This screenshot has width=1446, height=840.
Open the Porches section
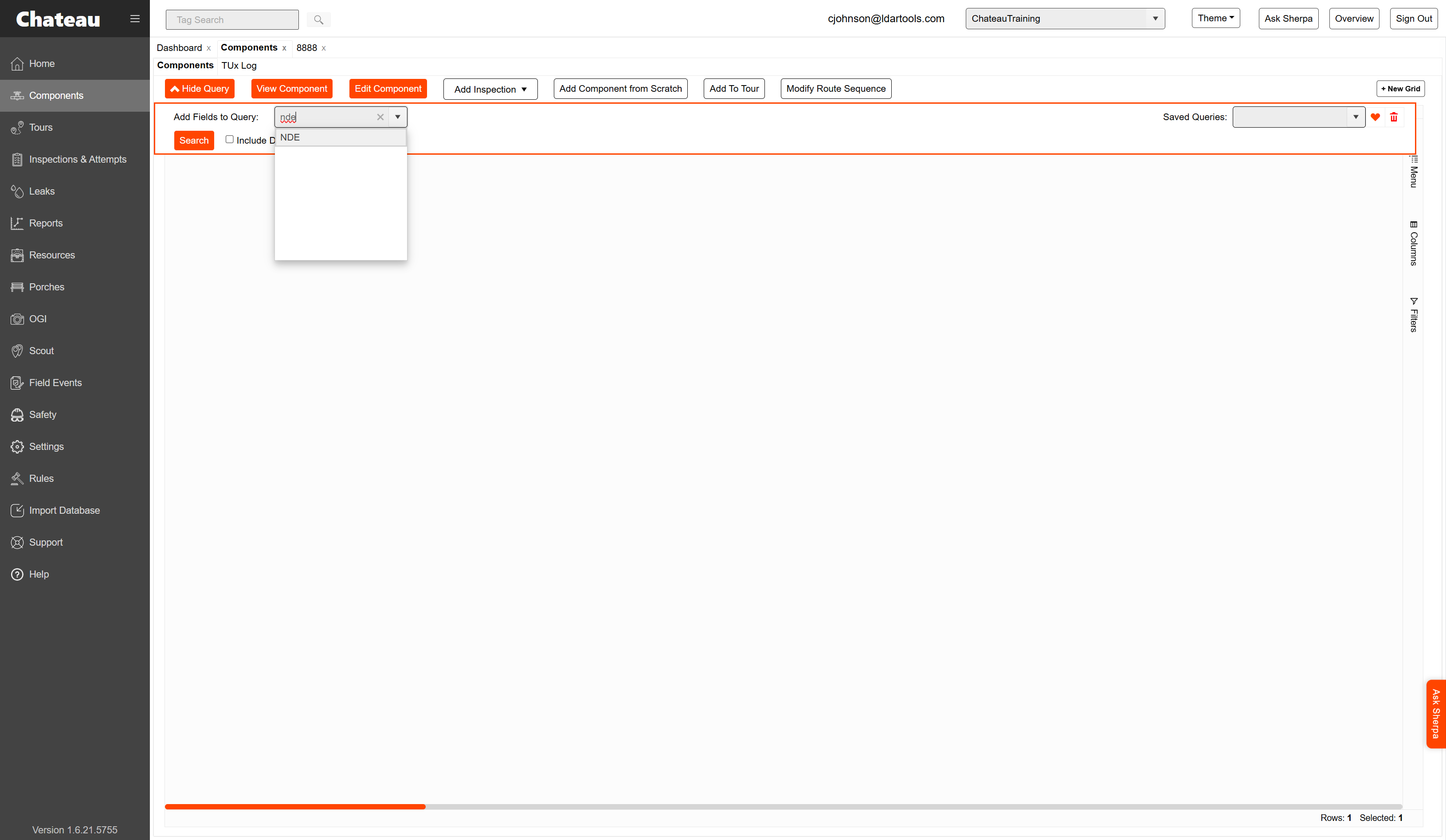[x=74, y=287]
